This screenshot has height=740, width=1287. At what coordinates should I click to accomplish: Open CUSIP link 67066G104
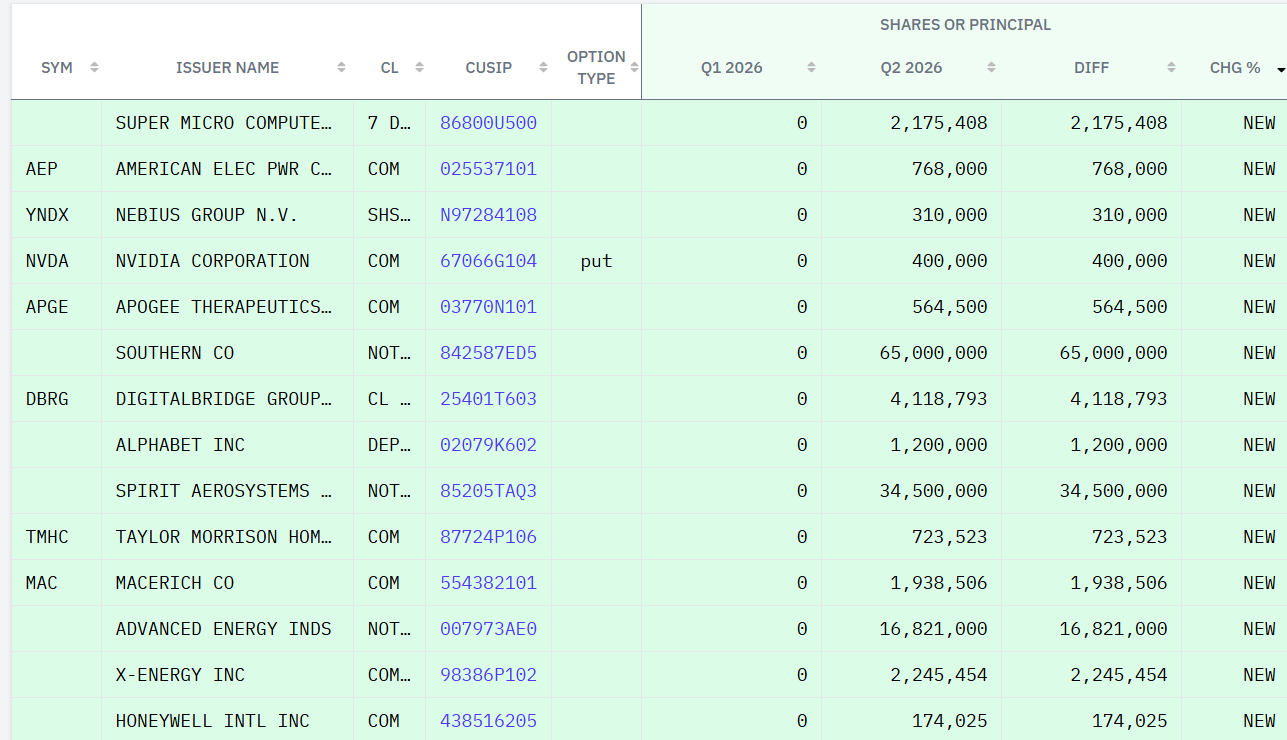tap(488, 261)
